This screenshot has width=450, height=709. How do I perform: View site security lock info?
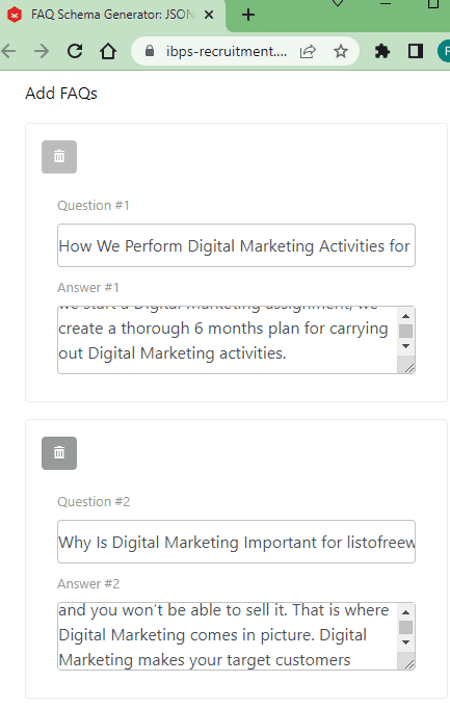pyautogui.click(x=150, y=51)
